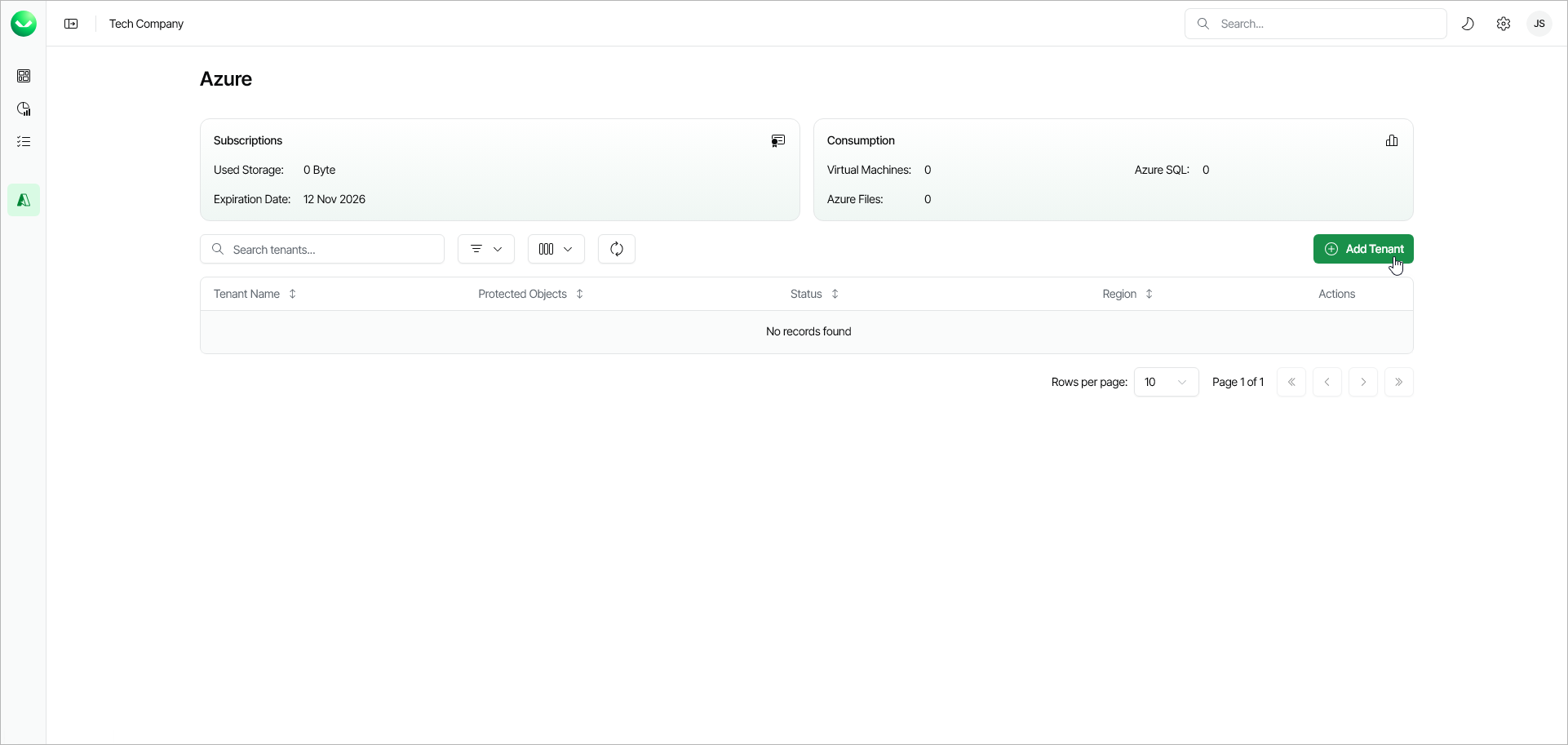Open the checklist/tasks sidebar icon
This screenshot has width=1568, height=745.
click(x=24, y=141)
